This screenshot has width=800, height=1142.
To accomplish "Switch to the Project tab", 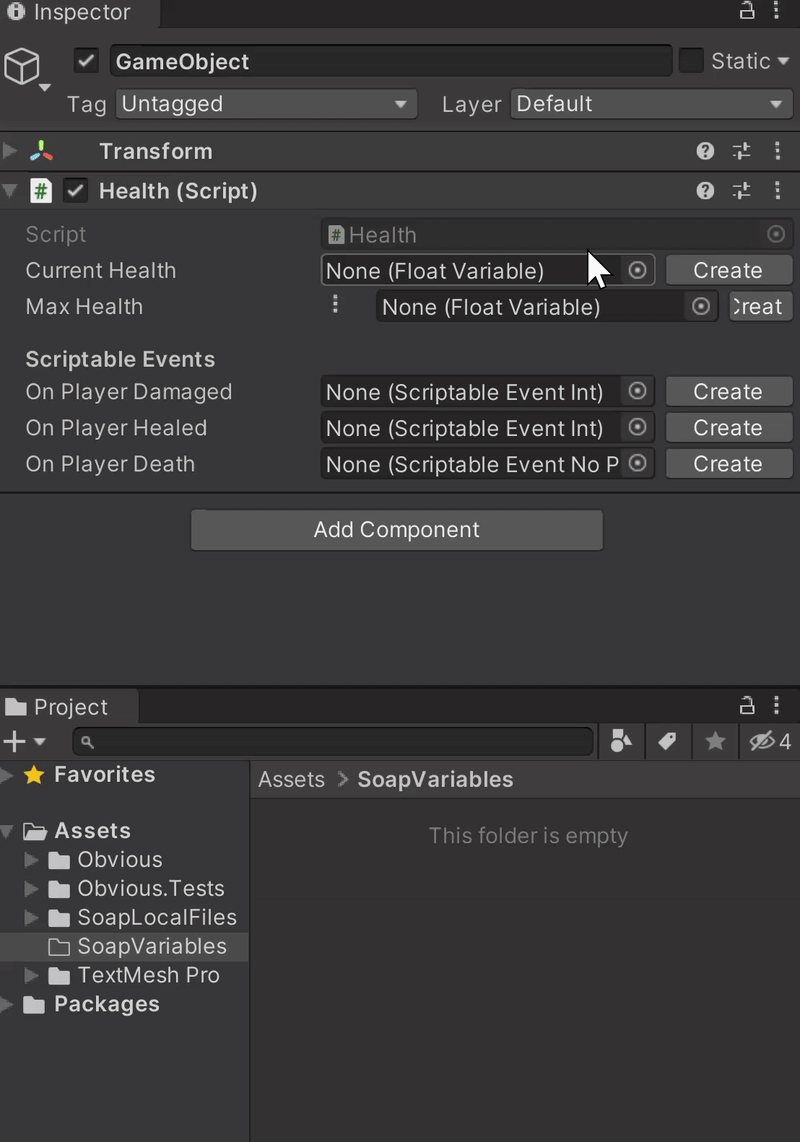I will click(x=69, y=707).
